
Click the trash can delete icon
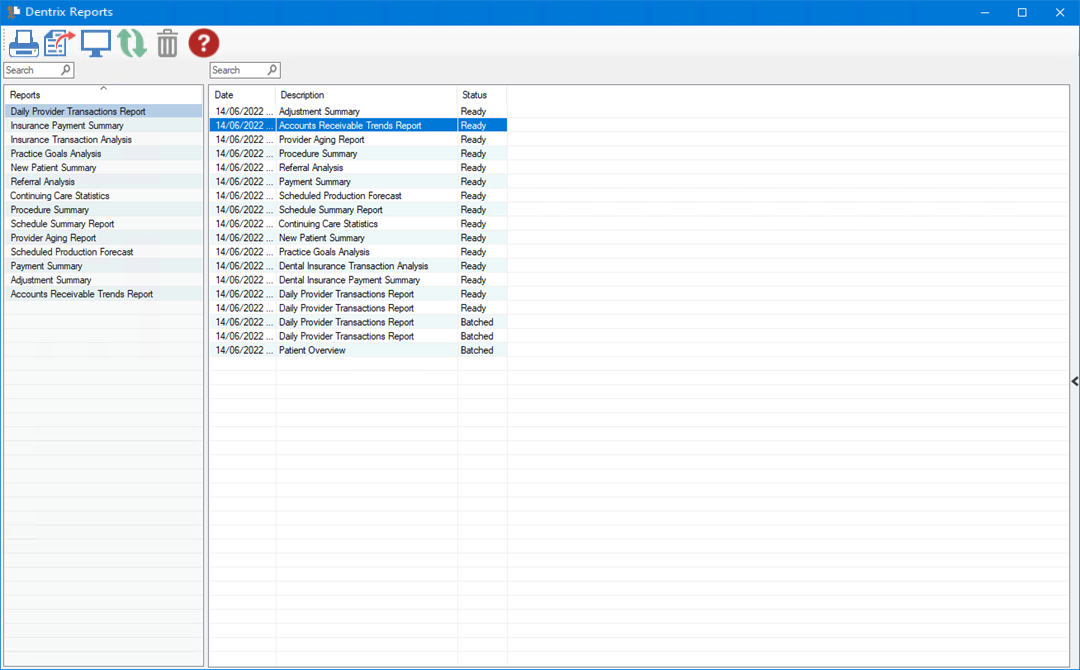[x=167, y=43]
